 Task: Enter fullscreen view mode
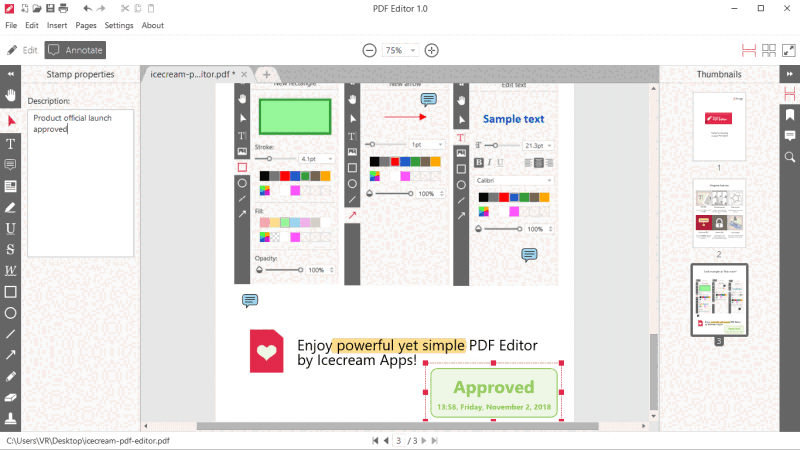pos(789,50)
